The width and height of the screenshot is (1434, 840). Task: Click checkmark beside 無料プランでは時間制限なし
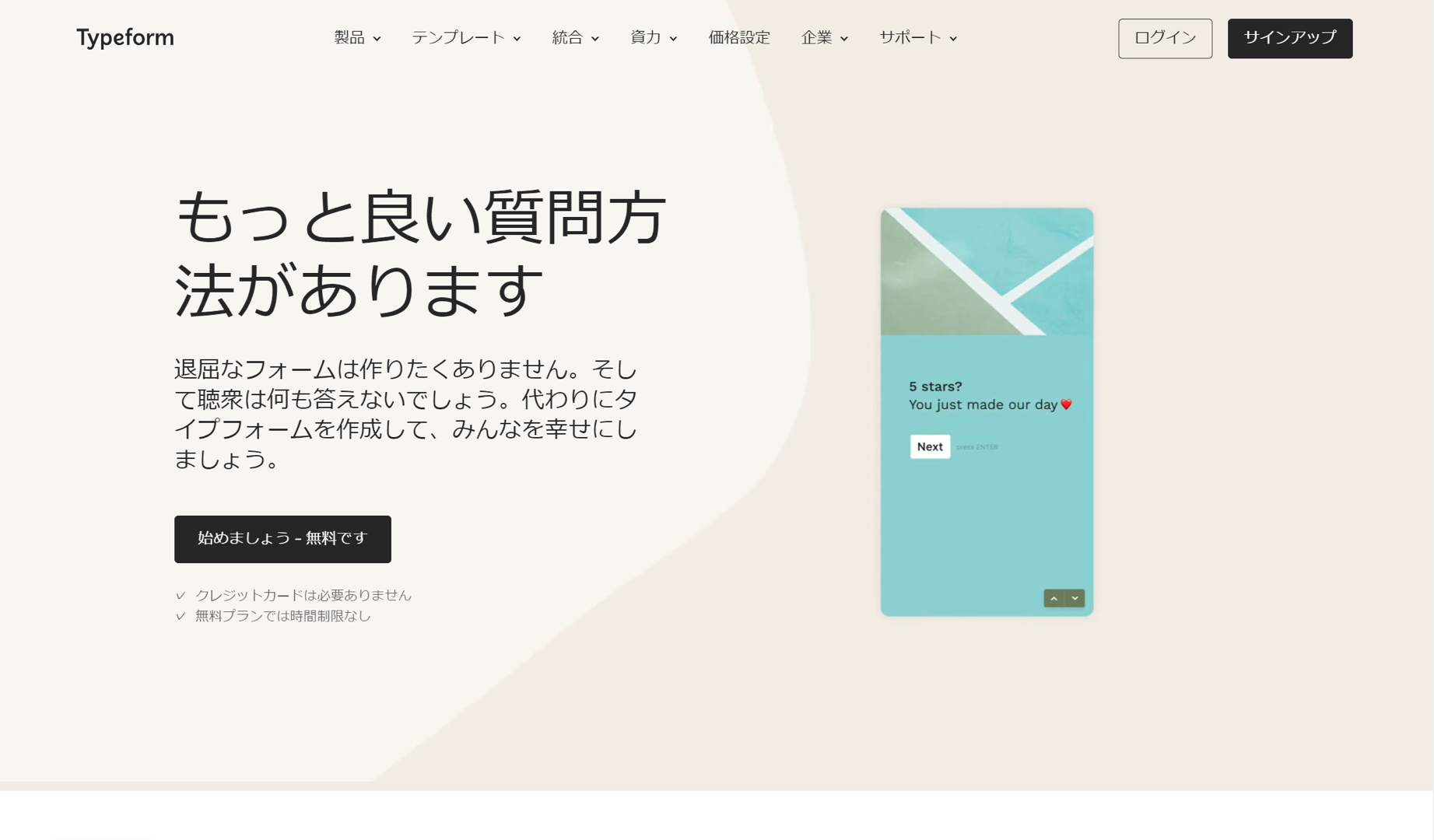pyautogui.click(x=181, y=616)
